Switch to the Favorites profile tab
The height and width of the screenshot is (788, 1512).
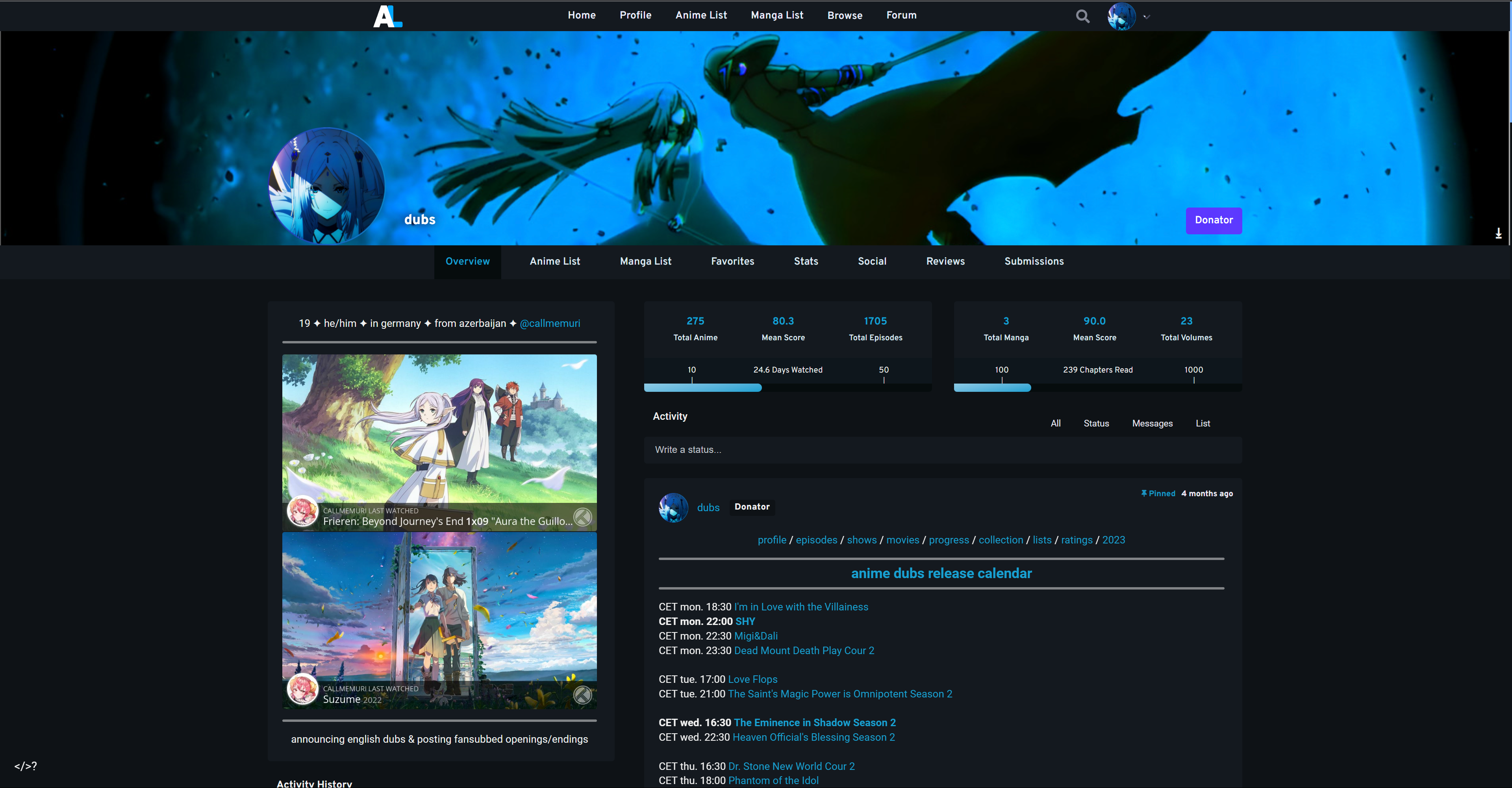coord(732,261)
